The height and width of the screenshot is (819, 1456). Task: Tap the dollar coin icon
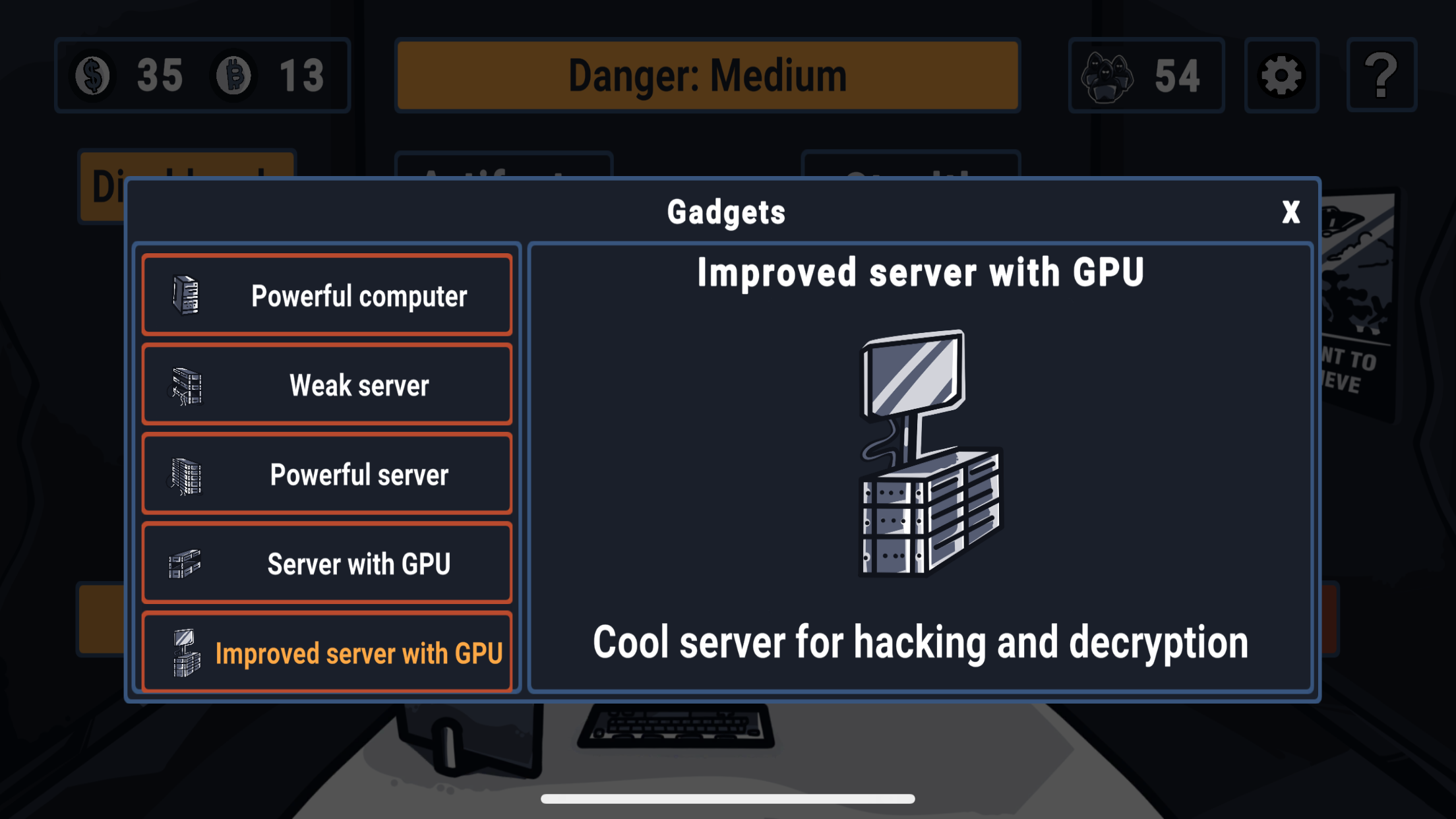93,75
